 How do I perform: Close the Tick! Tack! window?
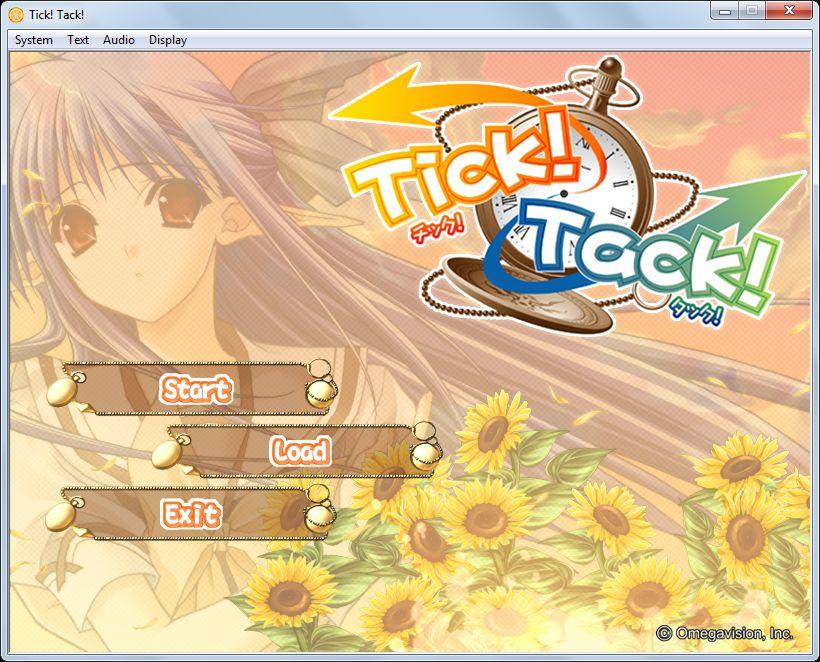click(x=790, y=11)
